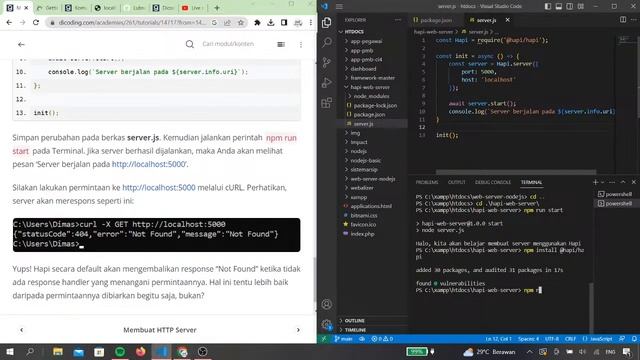Toggle the primary side bar layout button
This screenshot has width=640, height=360.
[548, 6]
